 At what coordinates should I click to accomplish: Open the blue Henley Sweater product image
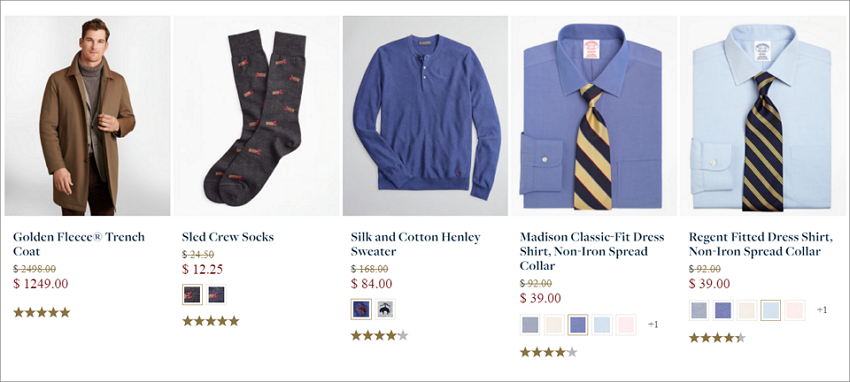[426, 116]
